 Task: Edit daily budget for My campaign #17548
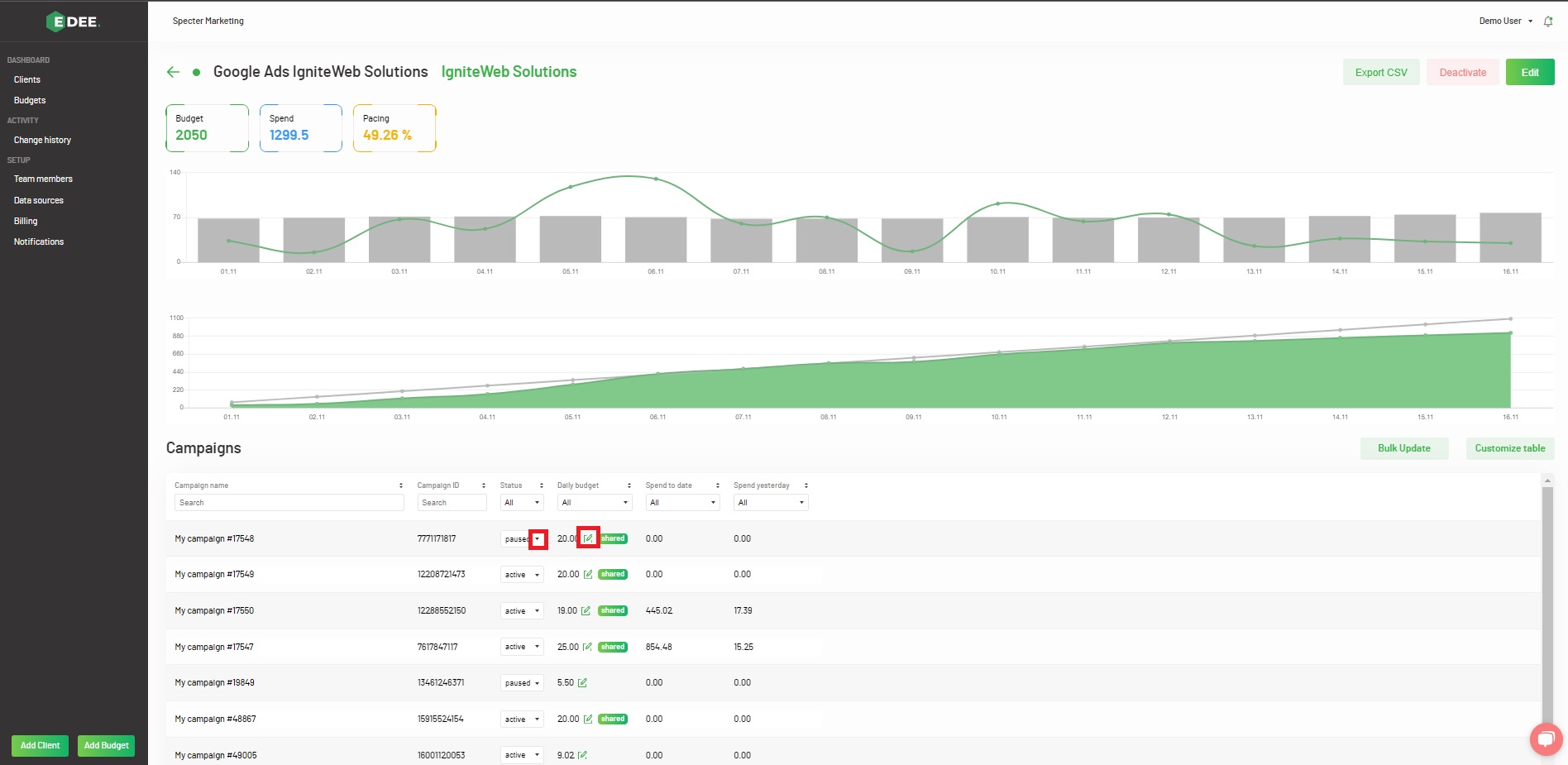[588, 538]
